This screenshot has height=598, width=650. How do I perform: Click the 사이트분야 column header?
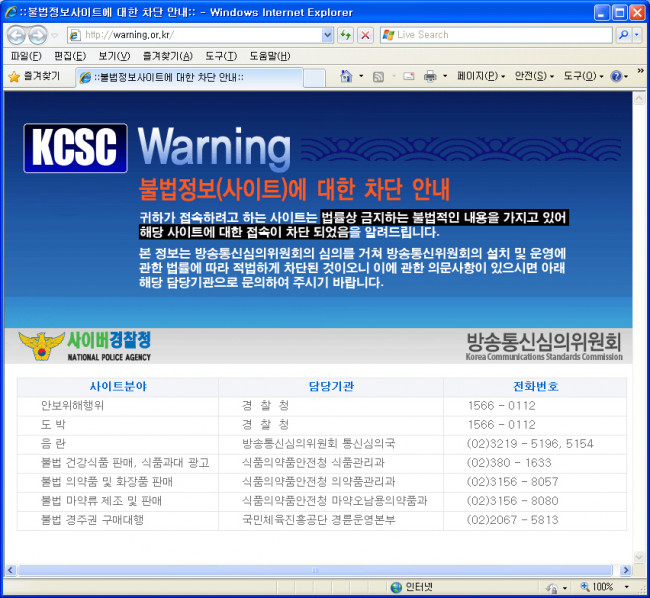tap(118, 386)
